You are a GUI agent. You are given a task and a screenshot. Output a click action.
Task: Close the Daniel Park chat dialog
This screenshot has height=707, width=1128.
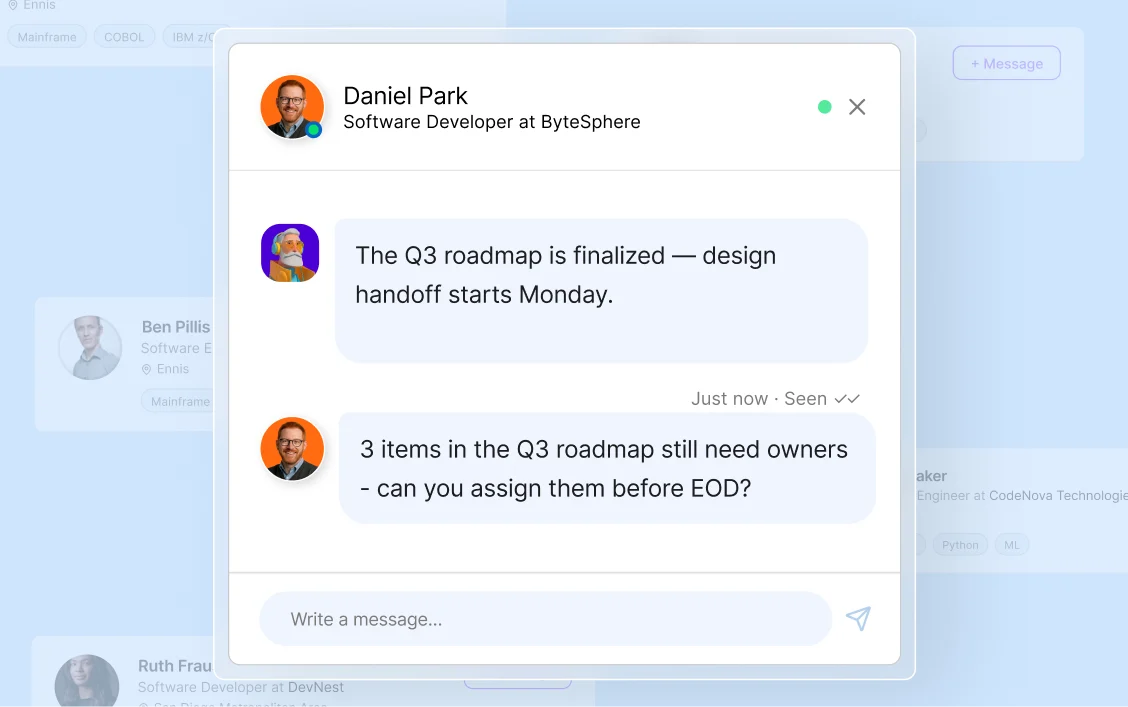point(857,106)
